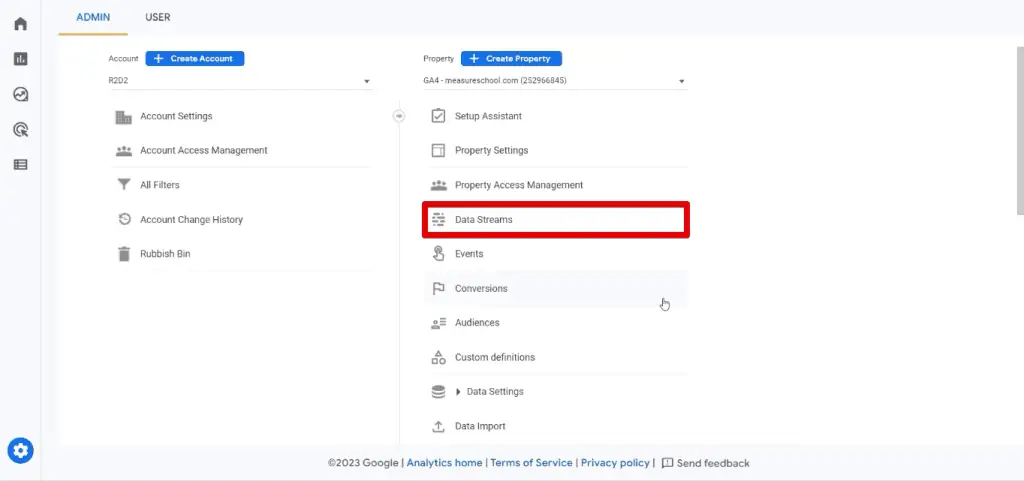Switch to the USER tab
1024x481 pixels.
(157, 17)
